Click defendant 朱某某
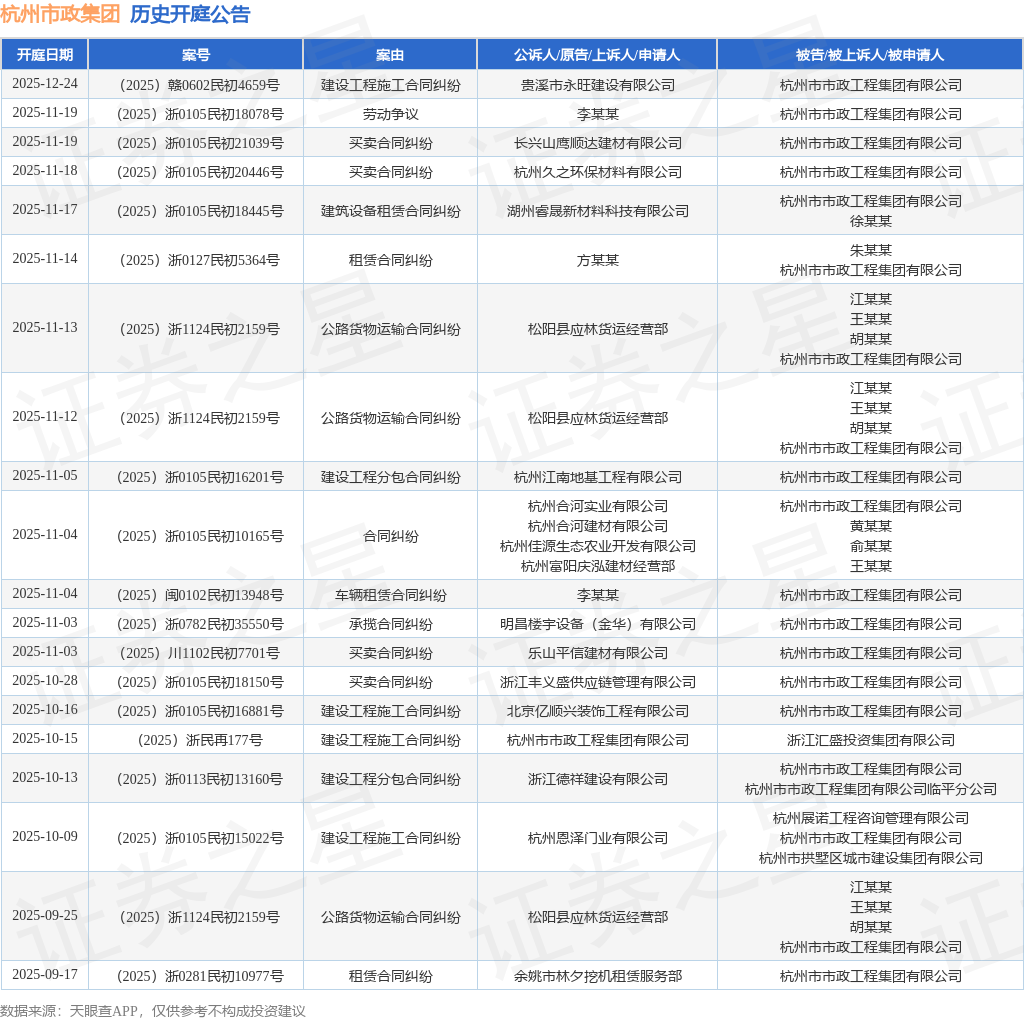 coord(871,250)
